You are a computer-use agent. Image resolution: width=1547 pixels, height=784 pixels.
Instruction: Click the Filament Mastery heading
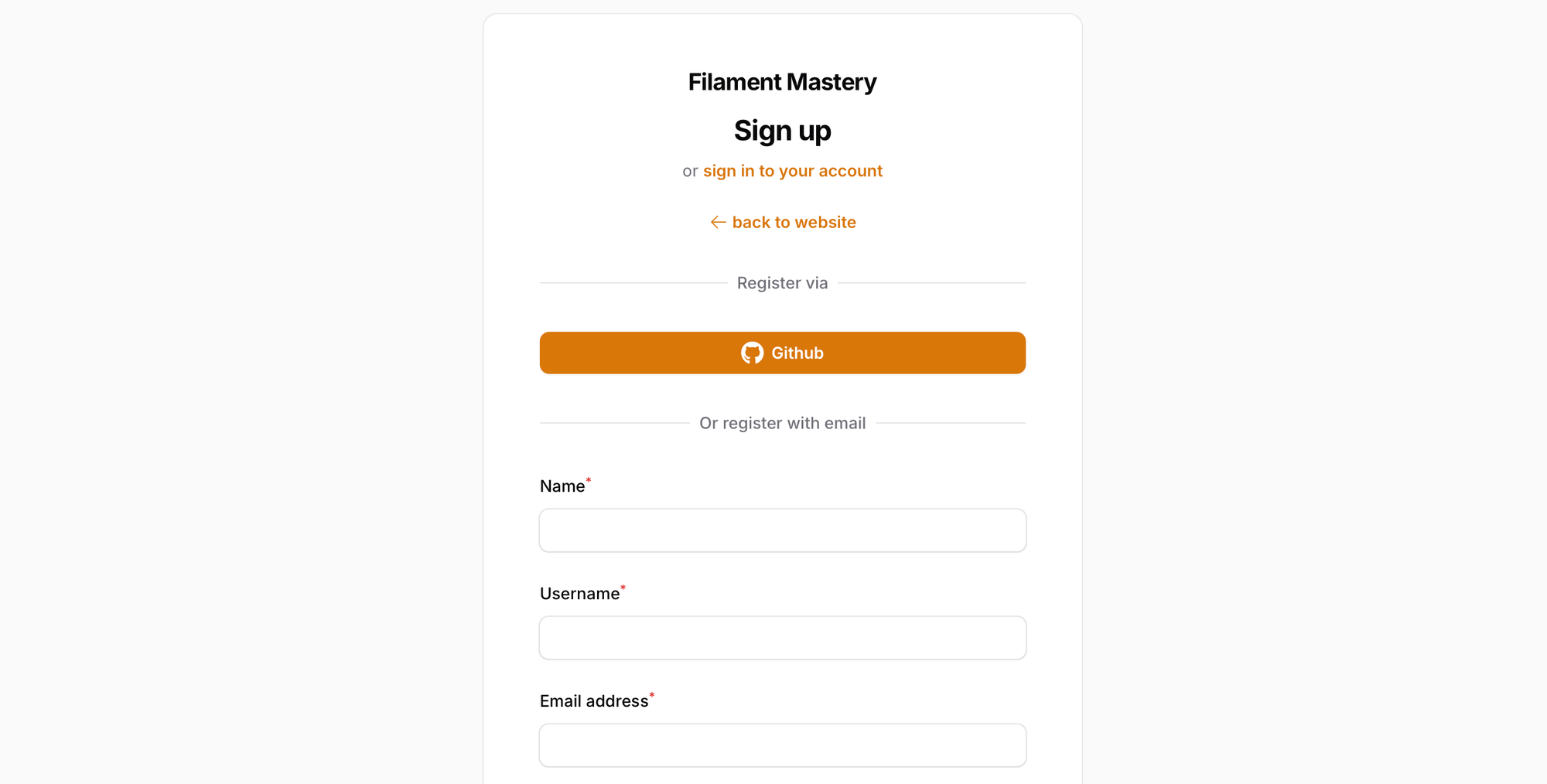click(x=782, y=81)
